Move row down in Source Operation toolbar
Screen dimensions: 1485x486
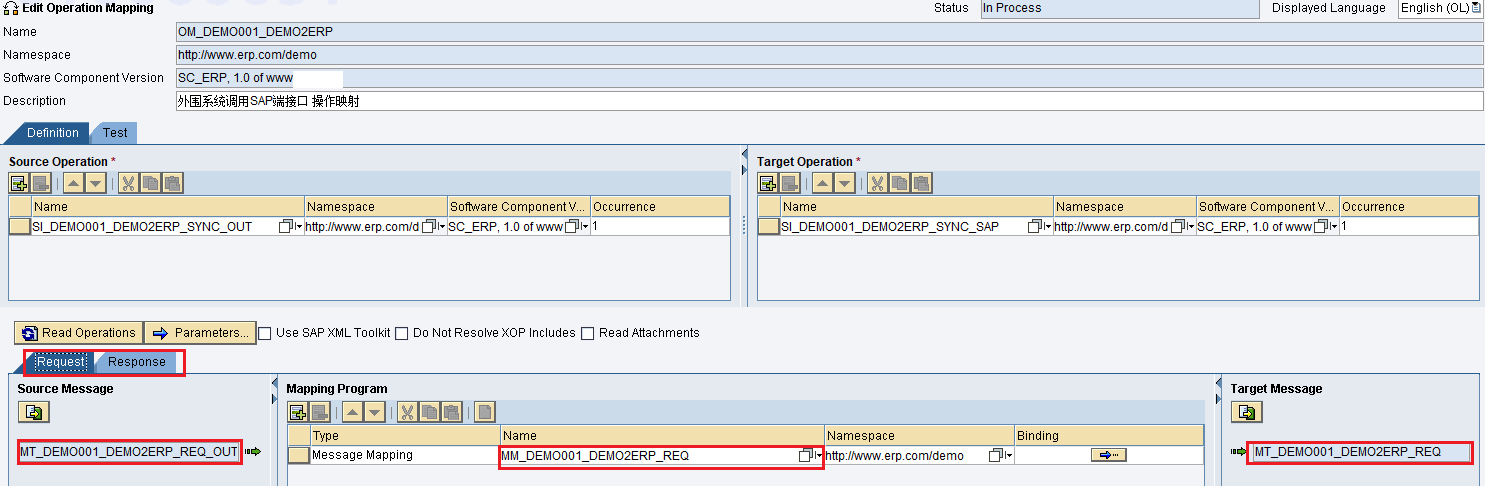[x=95, y=183]
